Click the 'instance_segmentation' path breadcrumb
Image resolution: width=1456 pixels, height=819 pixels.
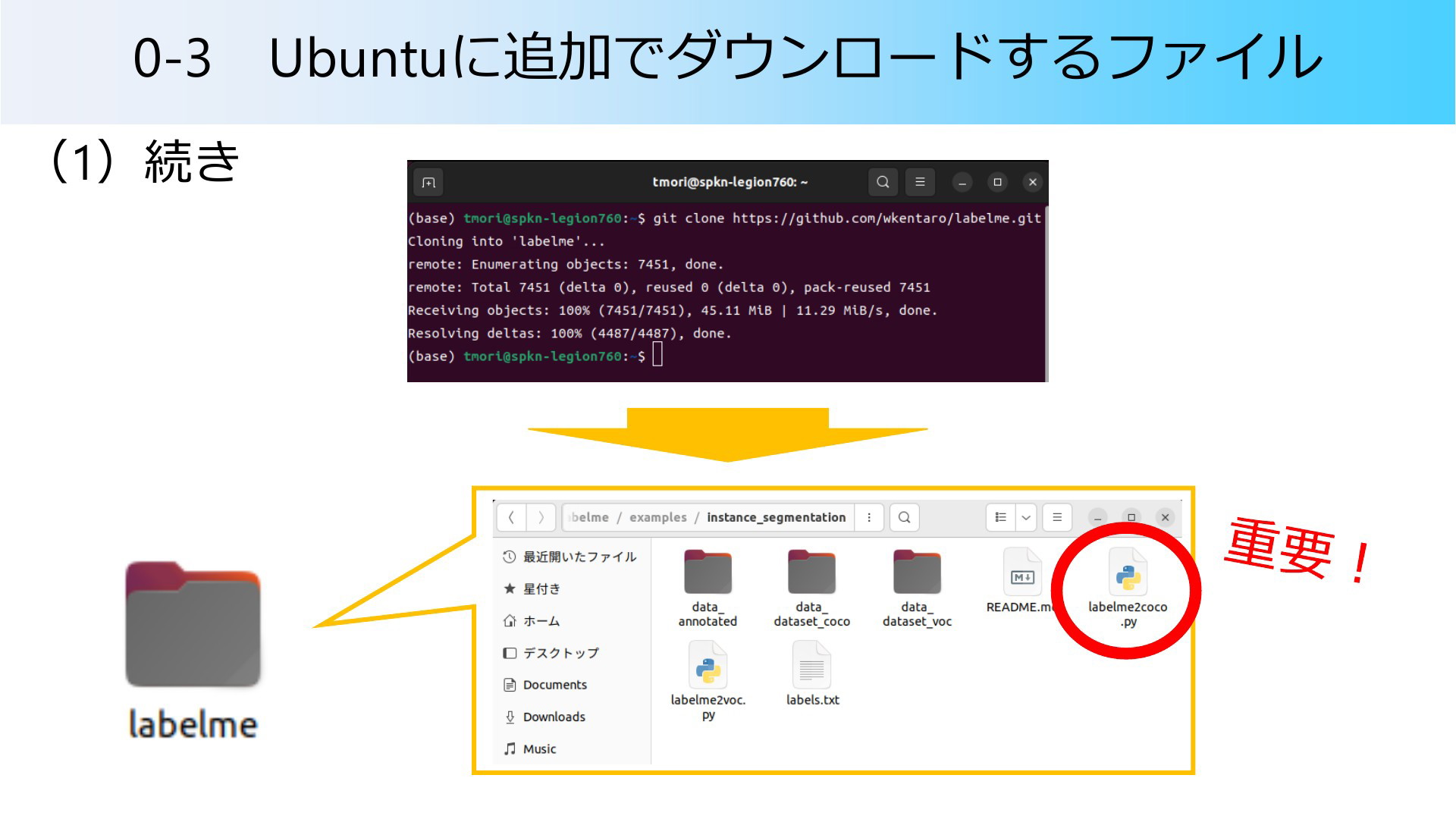(776, 517)
